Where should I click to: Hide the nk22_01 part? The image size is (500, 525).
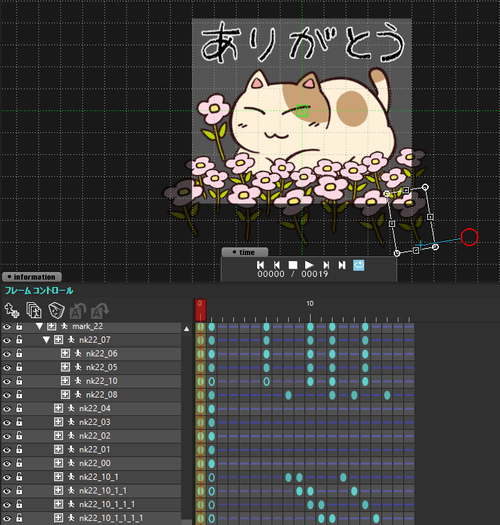pyautogui.click(x=7, y=450)
